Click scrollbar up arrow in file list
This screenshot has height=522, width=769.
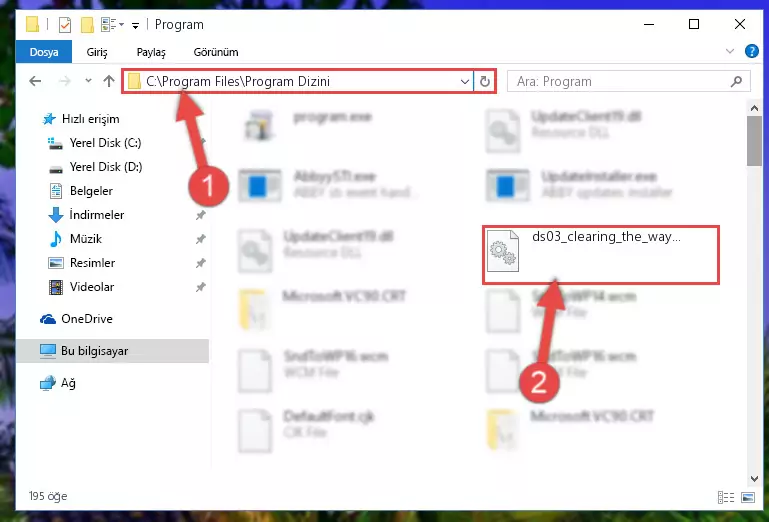tap(754, 108)
